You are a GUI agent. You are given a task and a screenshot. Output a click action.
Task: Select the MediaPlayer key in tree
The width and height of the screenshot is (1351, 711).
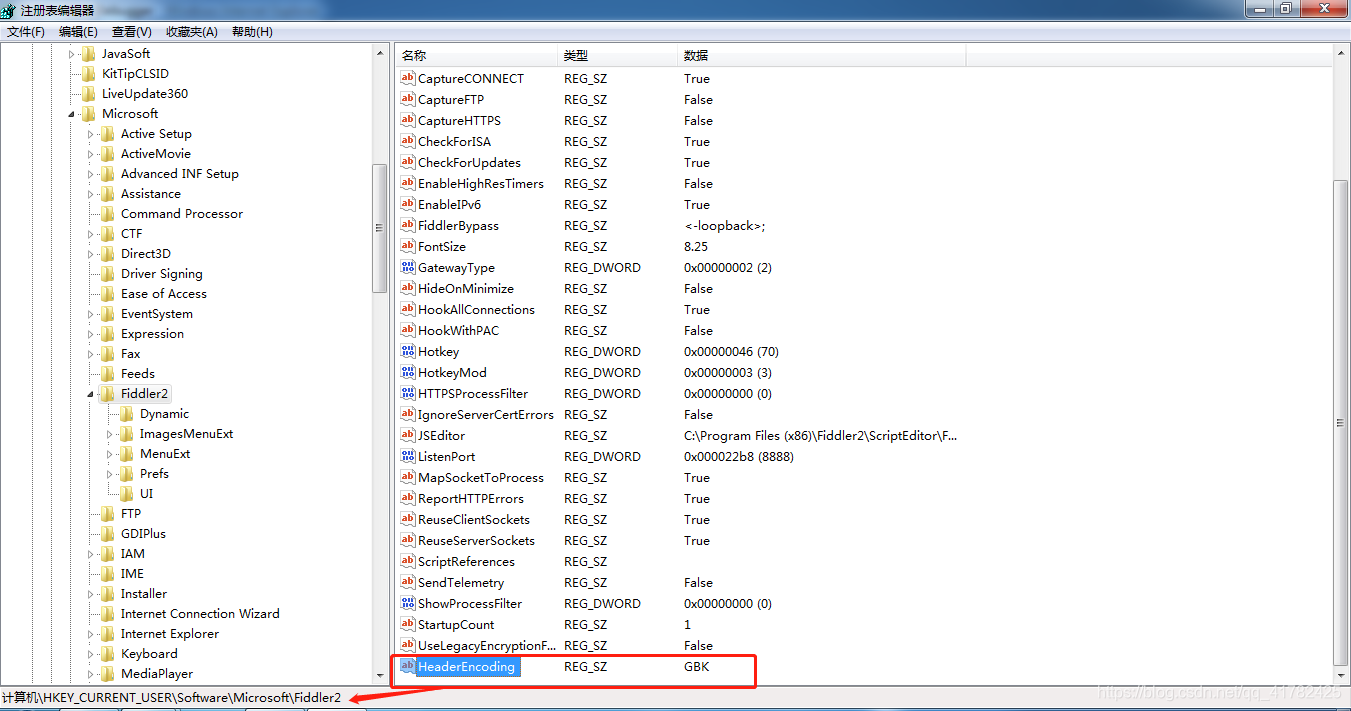(x=157, y=674)
